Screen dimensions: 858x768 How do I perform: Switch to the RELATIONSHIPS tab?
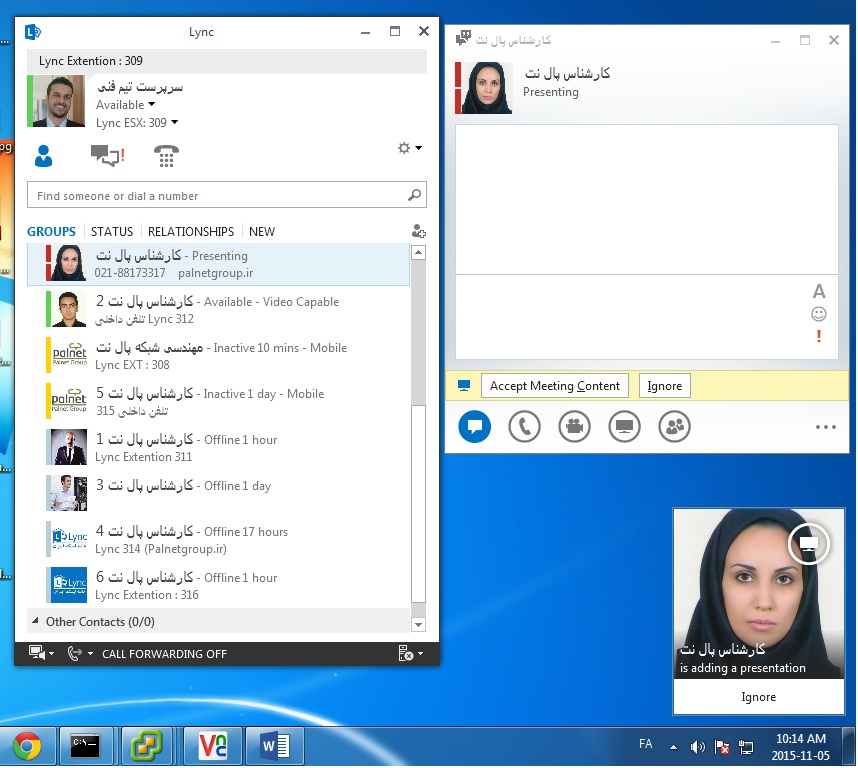[x=190, y=231]
